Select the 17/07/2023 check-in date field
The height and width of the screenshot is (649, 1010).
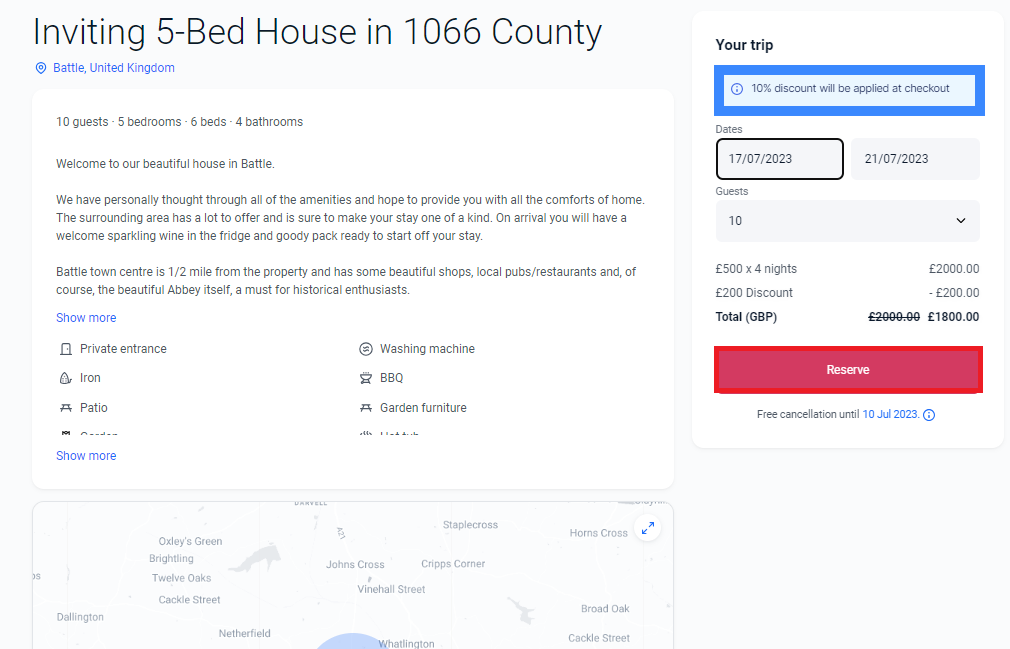point(779,158)
